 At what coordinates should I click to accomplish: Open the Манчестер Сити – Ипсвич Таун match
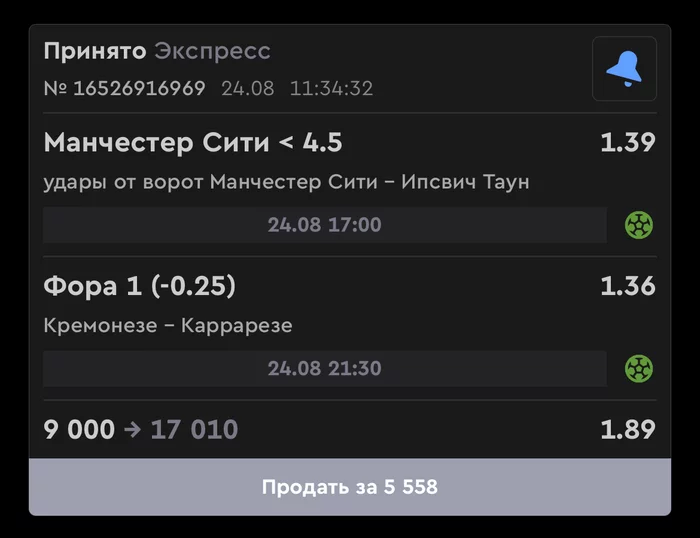pos(286,182)
